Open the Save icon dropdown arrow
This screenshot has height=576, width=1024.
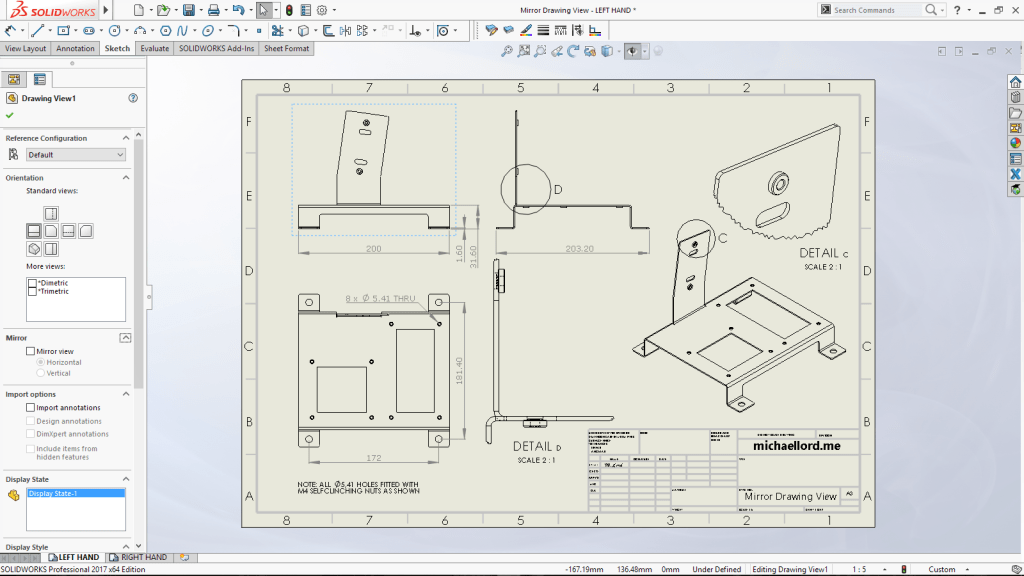(x=200, y=10)
